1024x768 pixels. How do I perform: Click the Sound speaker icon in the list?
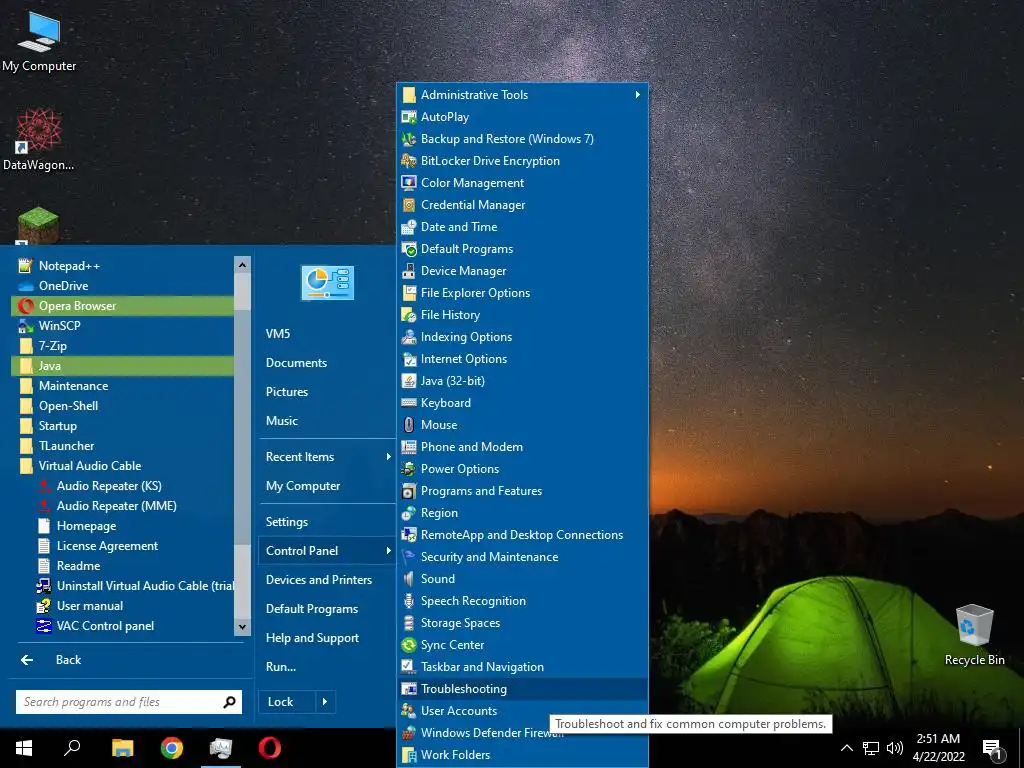[x=409, y=579]
